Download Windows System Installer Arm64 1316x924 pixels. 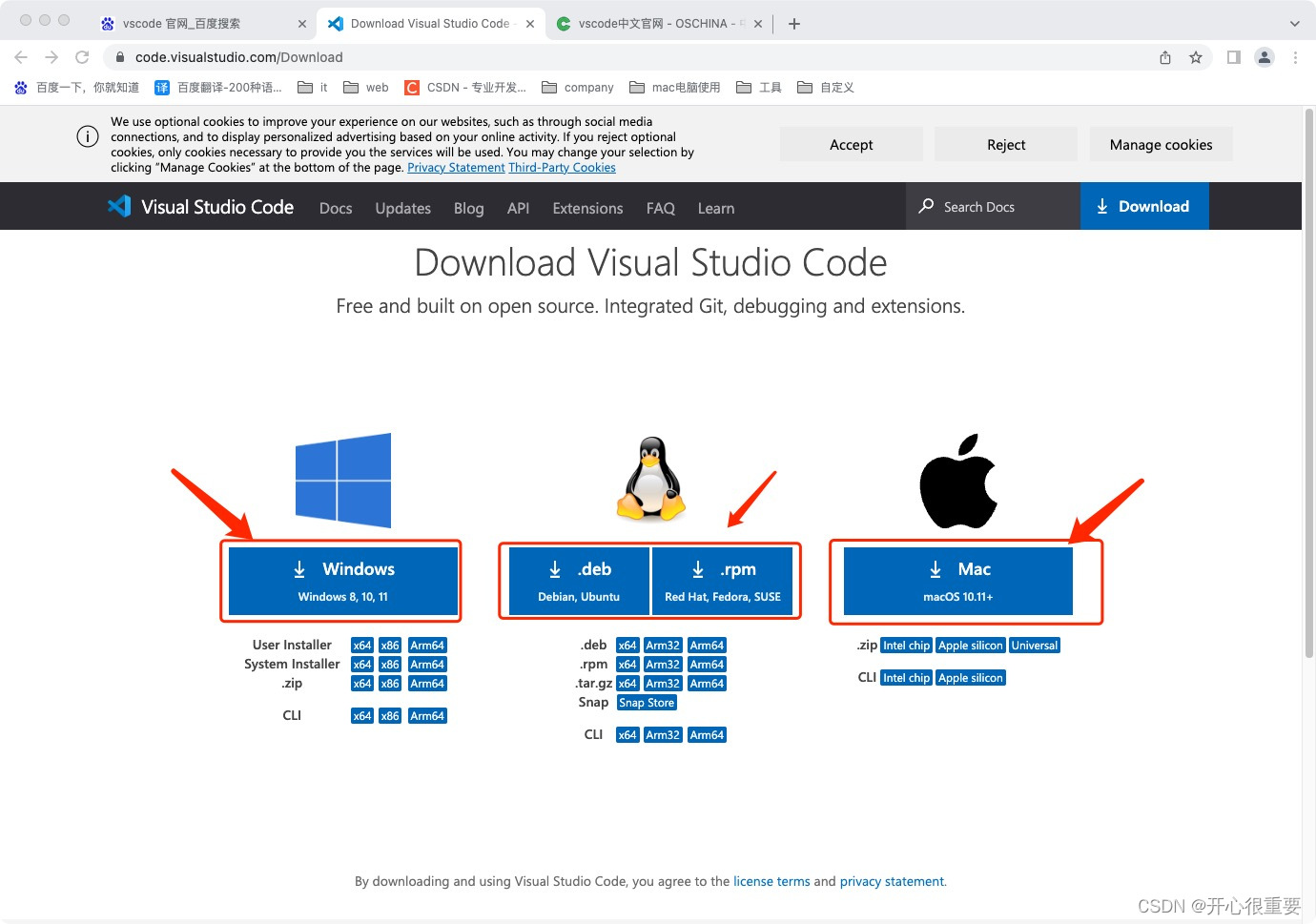point(427,665)
